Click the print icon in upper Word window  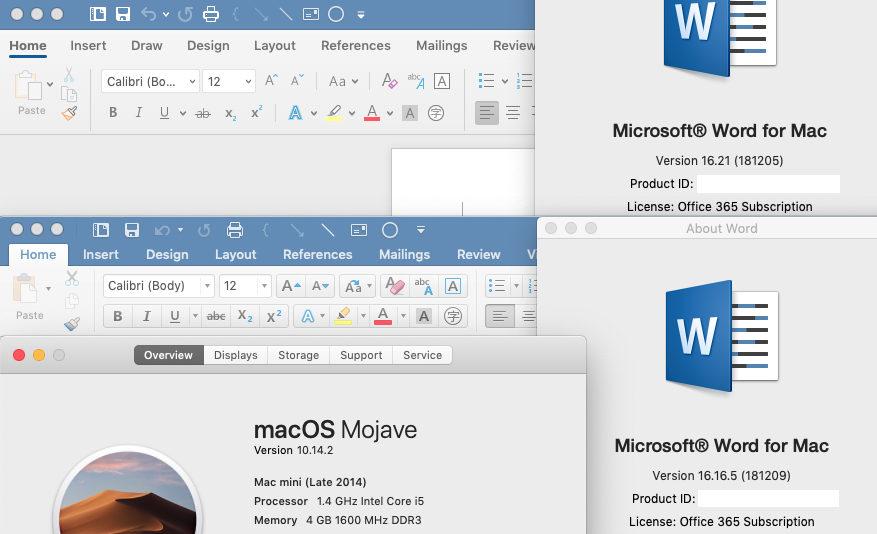[211, 14]
